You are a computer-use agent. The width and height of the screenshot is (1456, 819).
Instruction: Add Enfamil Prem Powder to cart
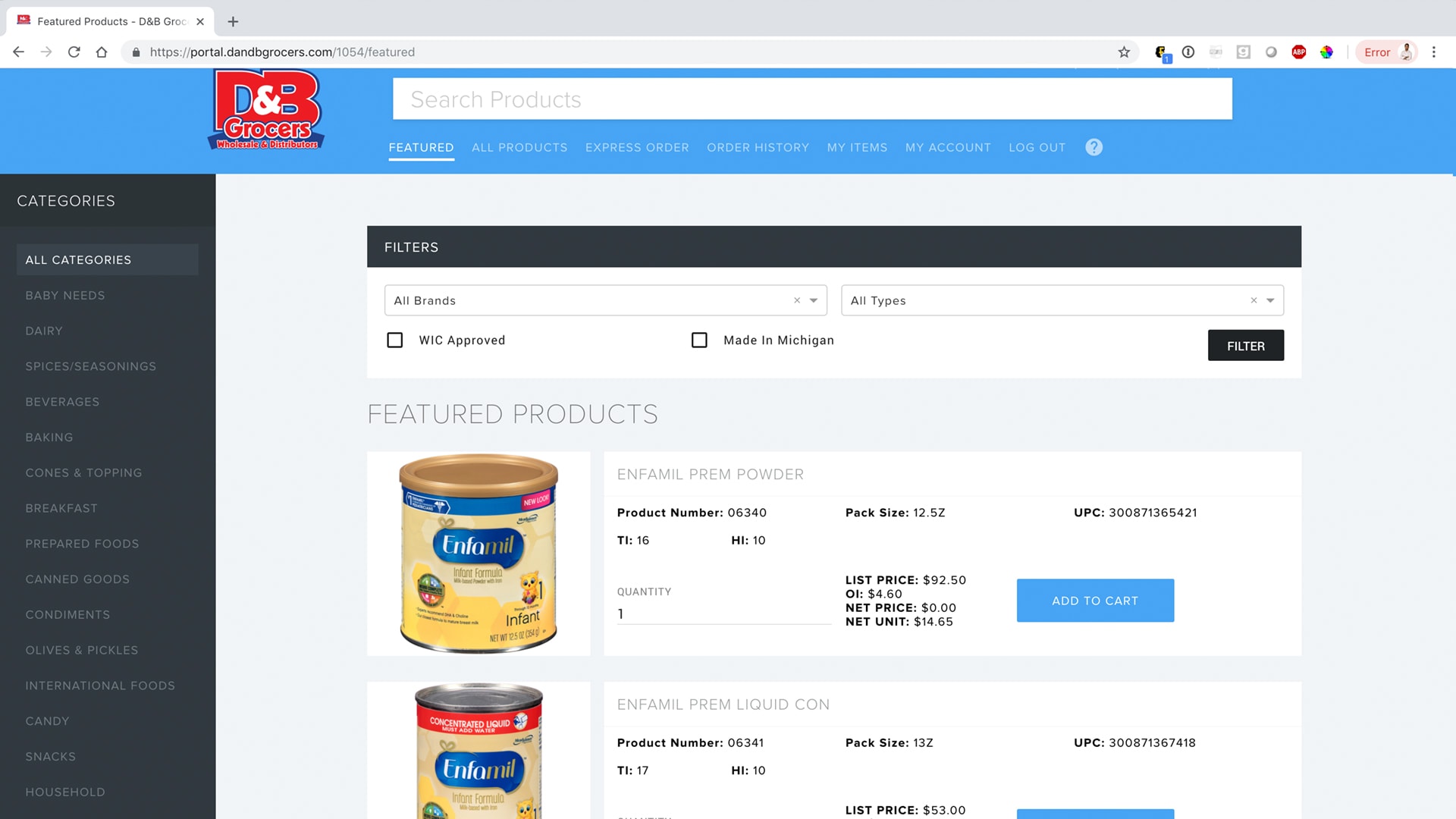click(1095, 601)
